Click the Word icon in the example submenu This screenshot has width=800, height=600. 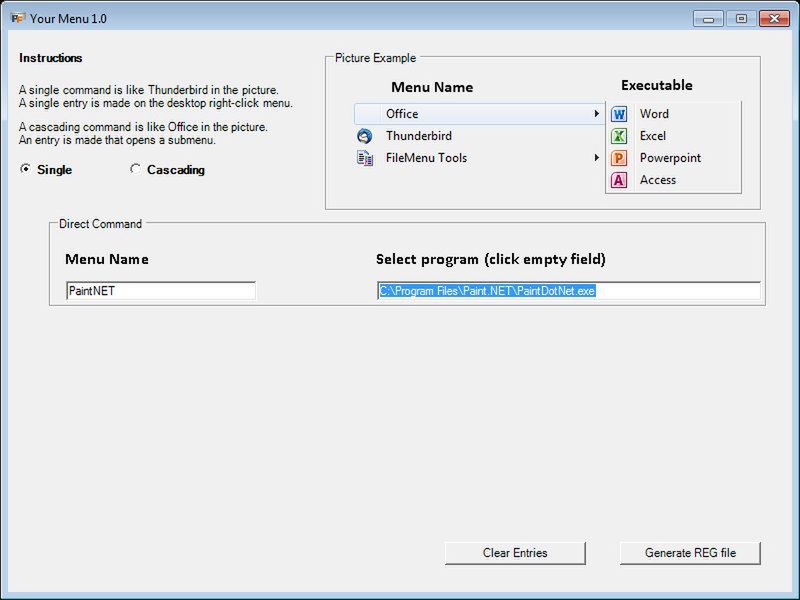tap(619, 114)
